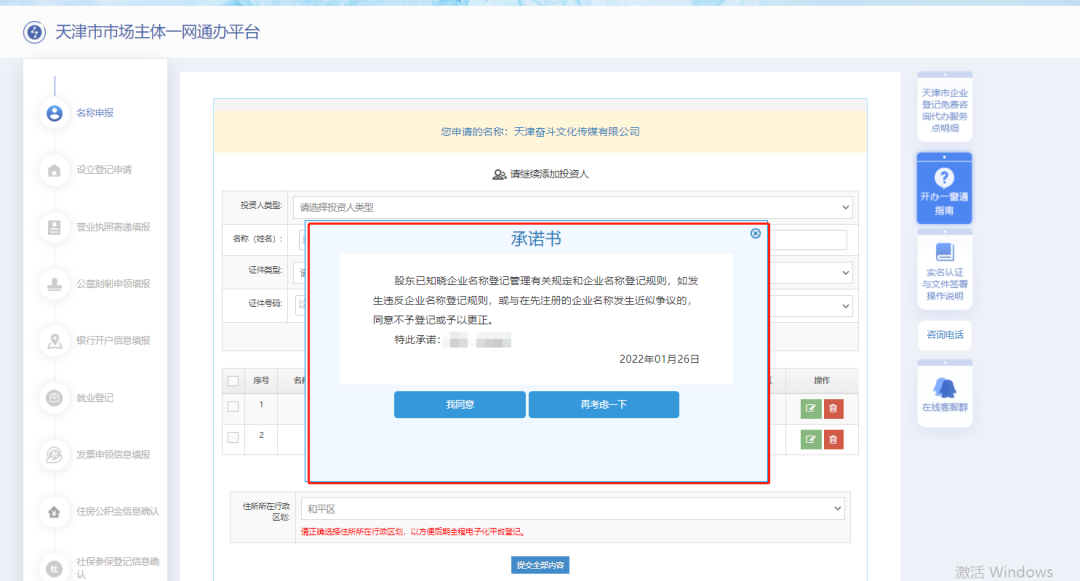1080x581 pixels.
Task: Open 公章刻制申领填报 section
Action: click(53, 284)
